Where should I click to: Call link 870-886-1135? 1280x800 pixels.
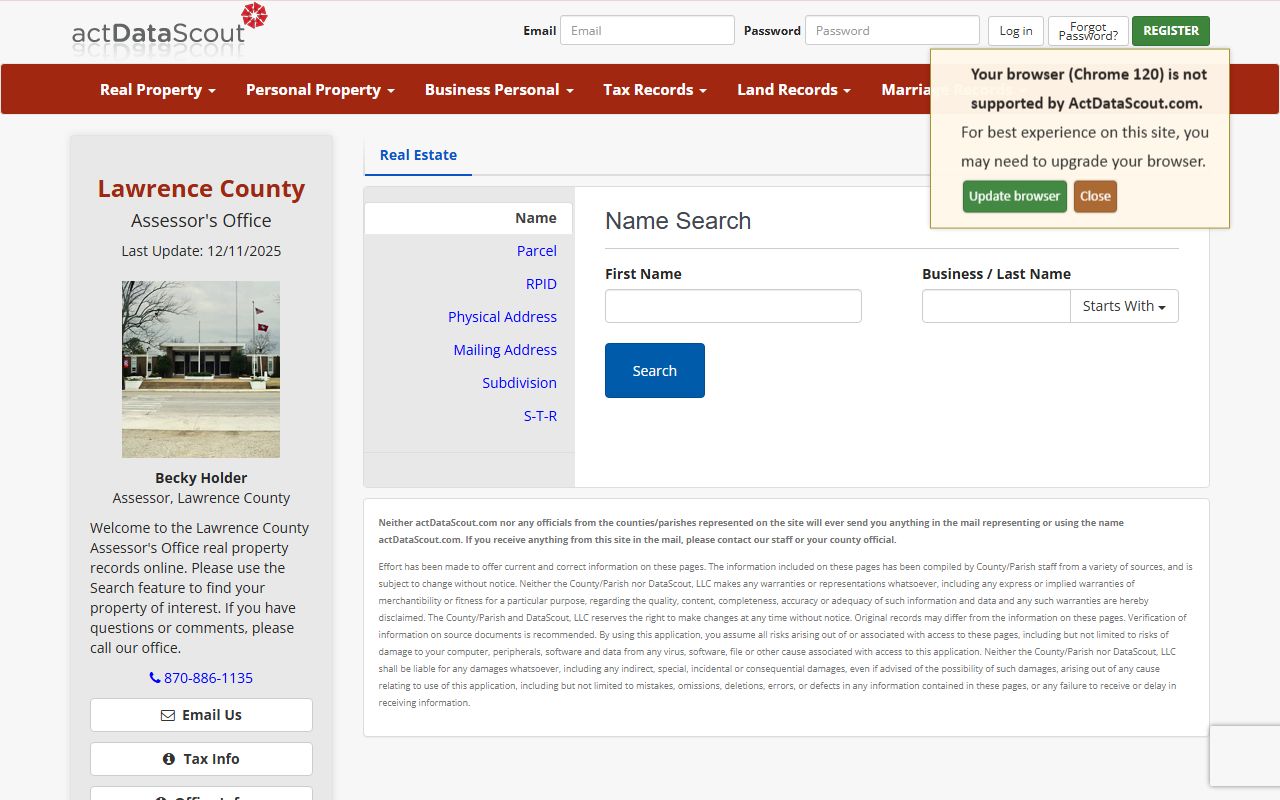click(201, 678)
